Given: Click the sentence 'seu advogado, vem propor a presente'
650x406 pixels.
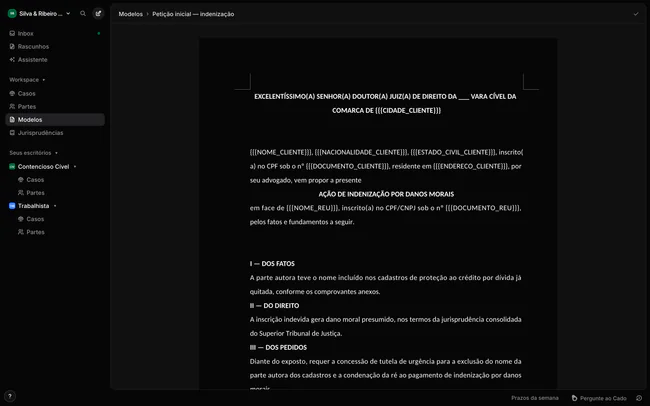Looking at the screenshot, I should click(306, 180).
